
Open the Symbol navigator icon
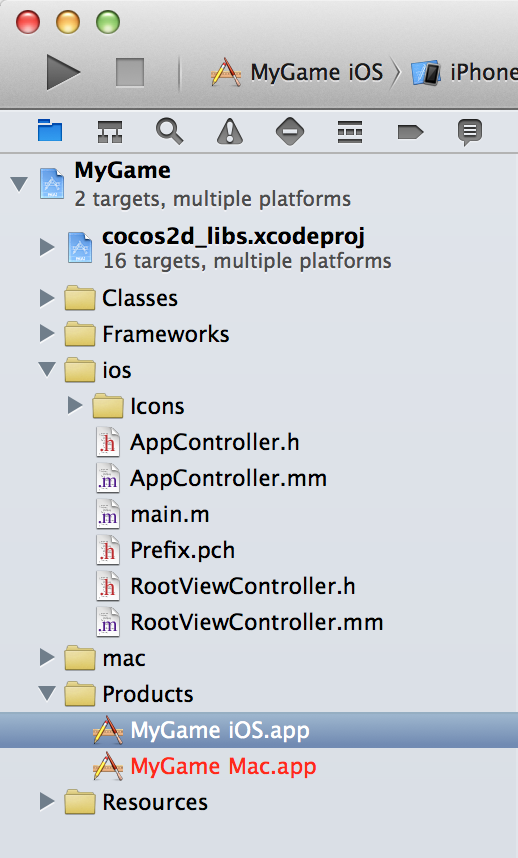tap(109, 132)
